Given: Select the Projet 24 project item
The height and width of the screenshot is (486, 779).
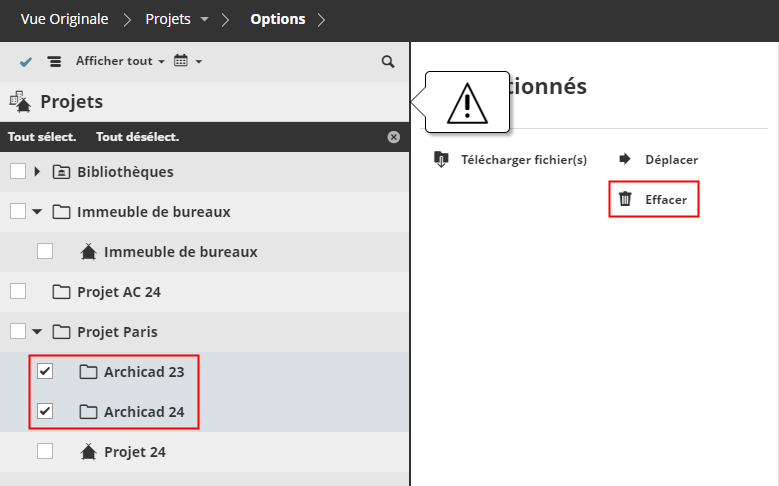Looking at the screenshot, I should 134,452.
